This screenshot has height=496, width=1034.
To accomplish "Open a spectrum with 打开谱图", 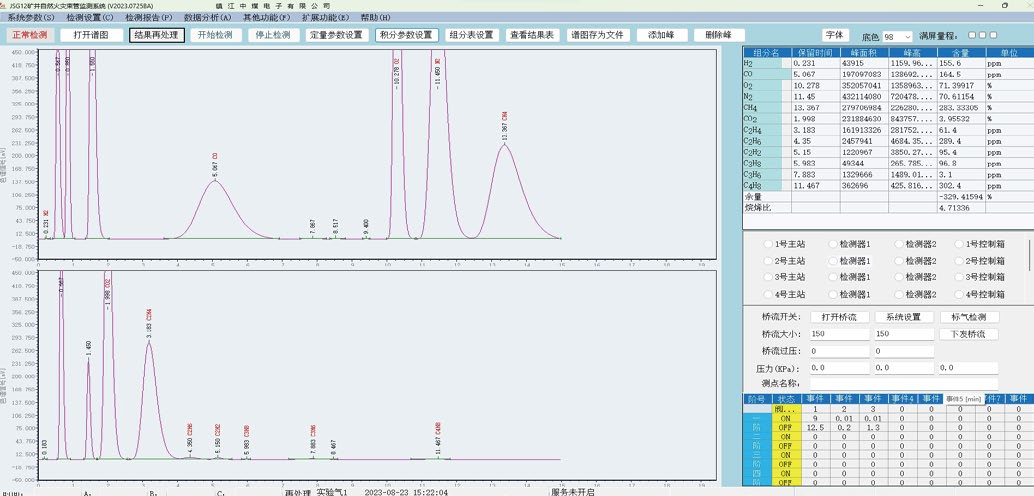I will pyautogui.click(x=91, y=35).
